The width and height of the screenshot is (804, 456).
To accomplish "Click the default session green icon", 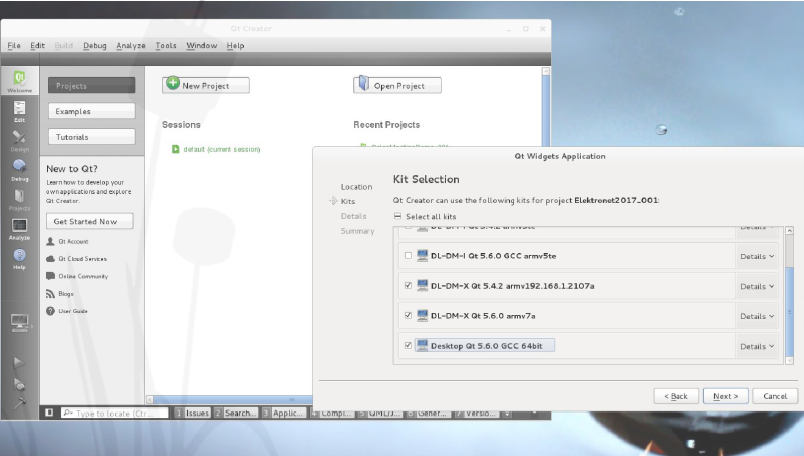I will (x=175, y=149).
